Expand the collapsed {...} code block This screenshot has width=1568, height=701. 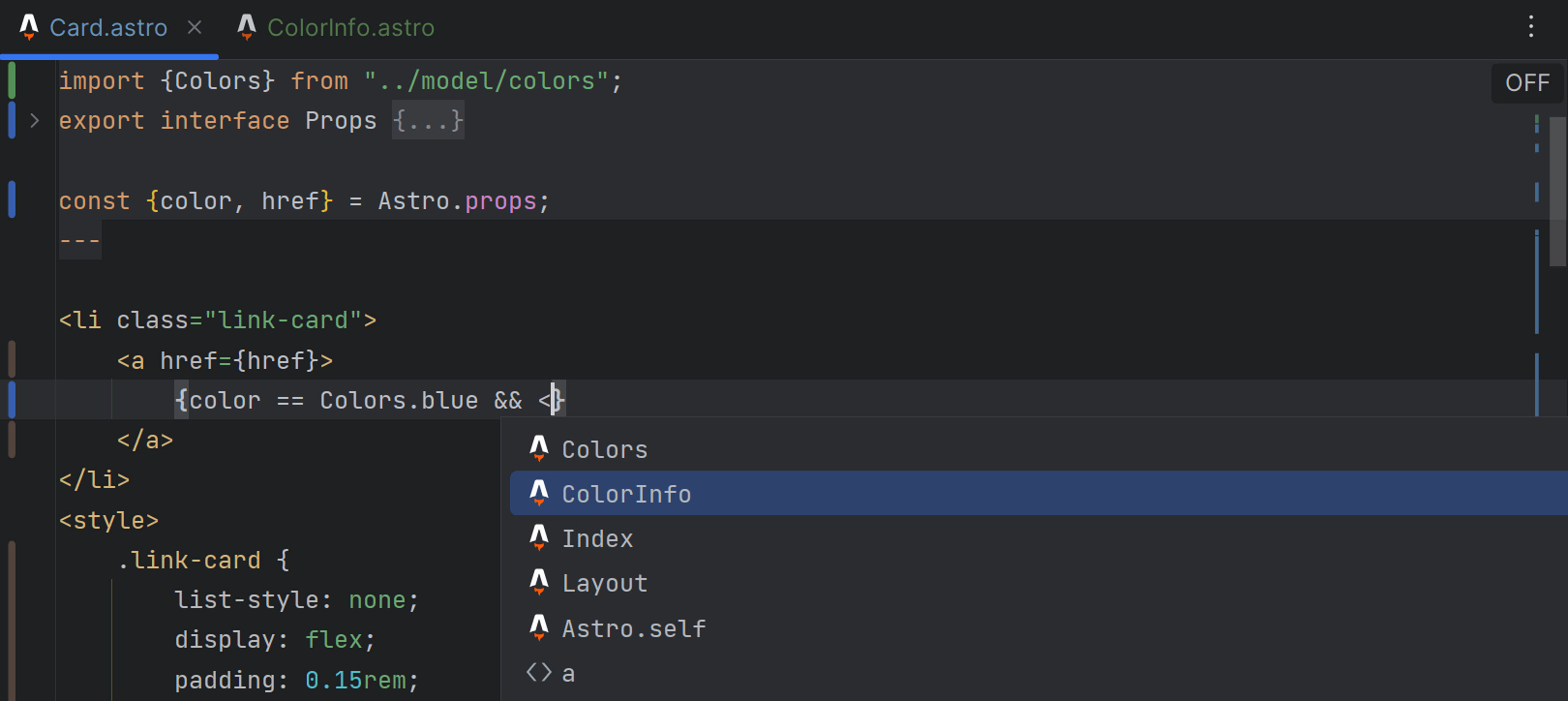(428, 121)
